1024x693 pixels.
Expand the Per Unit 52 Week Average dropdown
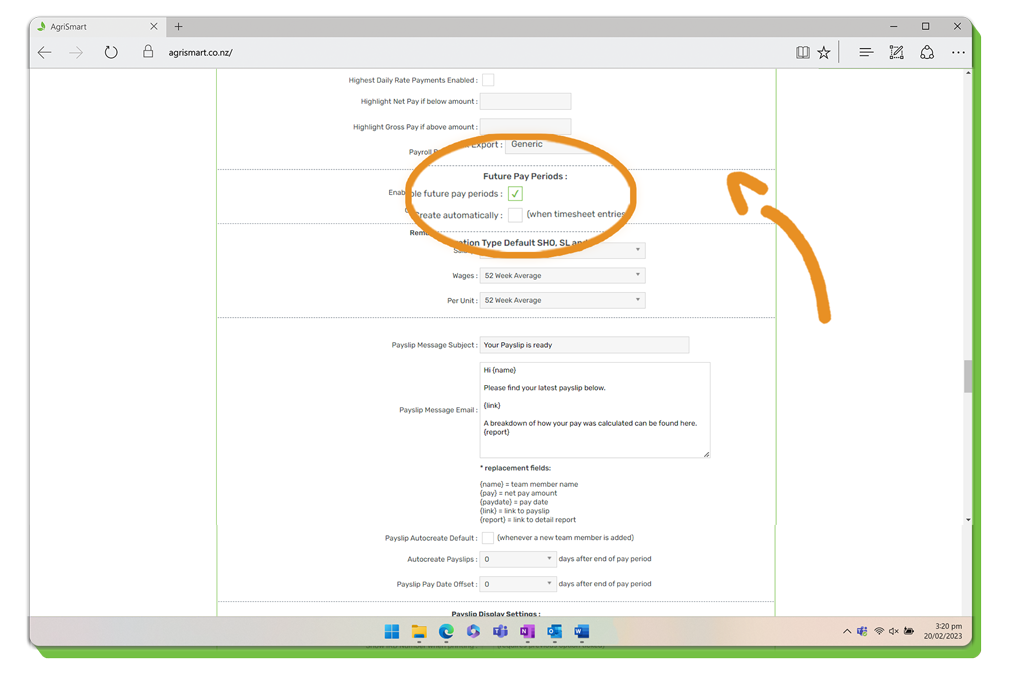[x=562, y=300]
